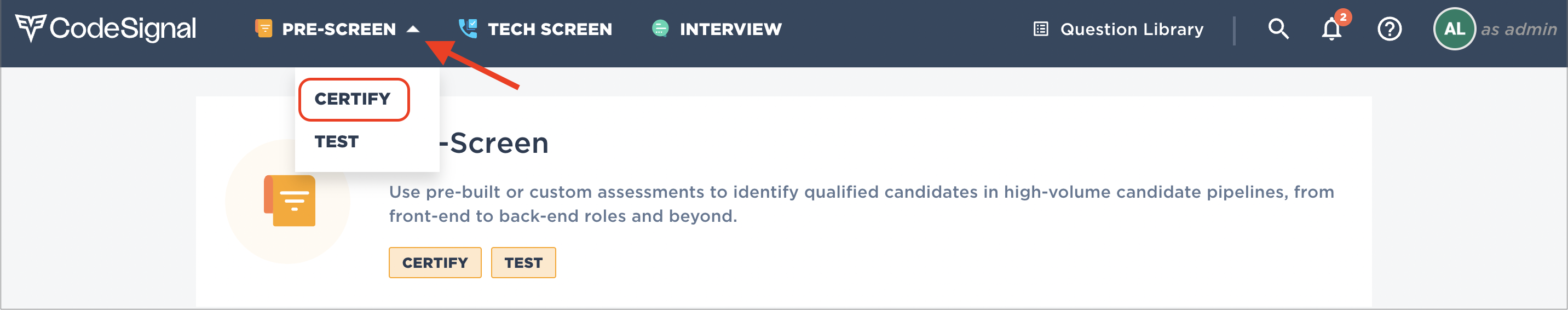Select CERTIFY from the Pre-Screen dropdown
1568x310 pixels.
pos(353,99)
